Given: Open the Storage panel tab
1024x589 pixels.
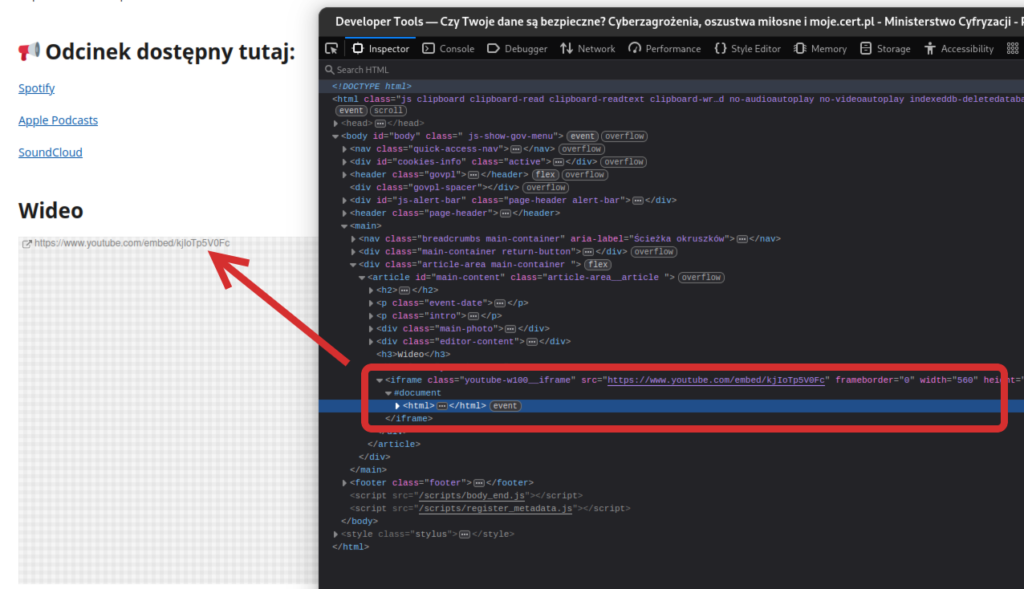Looking at the screenshot, I should [885, 48].
